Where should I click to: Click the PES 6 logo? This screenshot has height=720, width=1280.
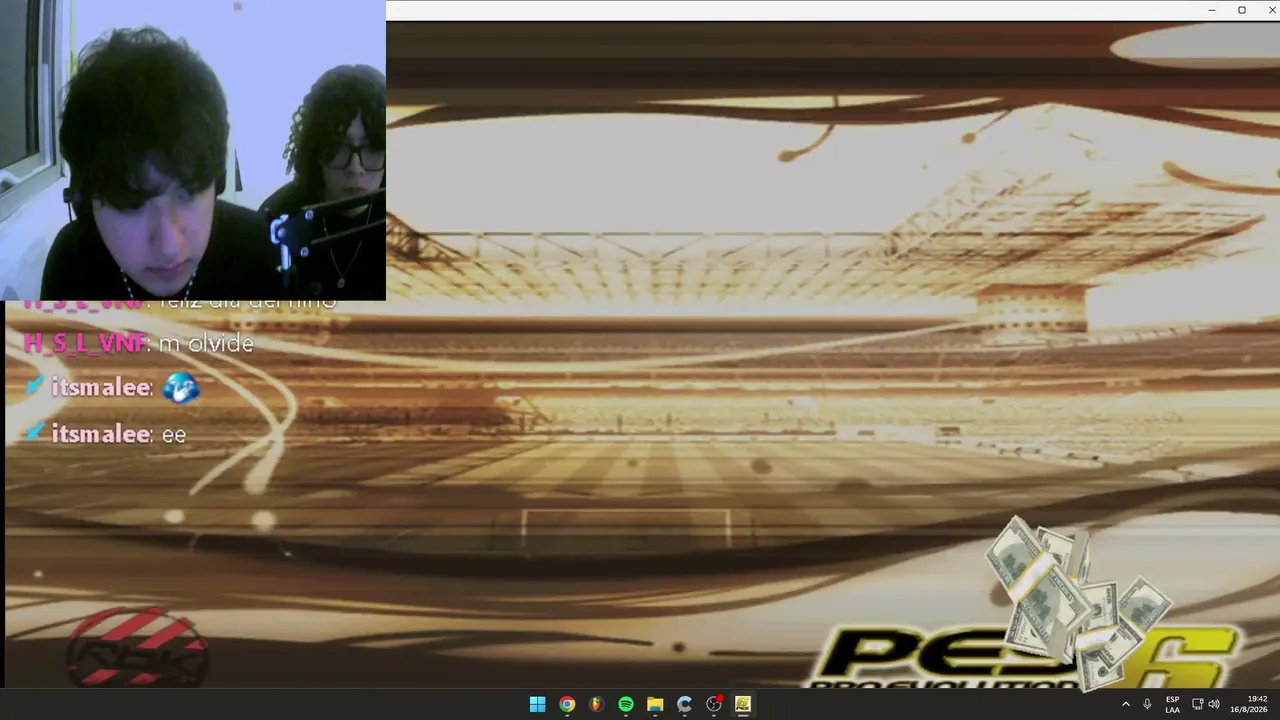pos(1027,657)
